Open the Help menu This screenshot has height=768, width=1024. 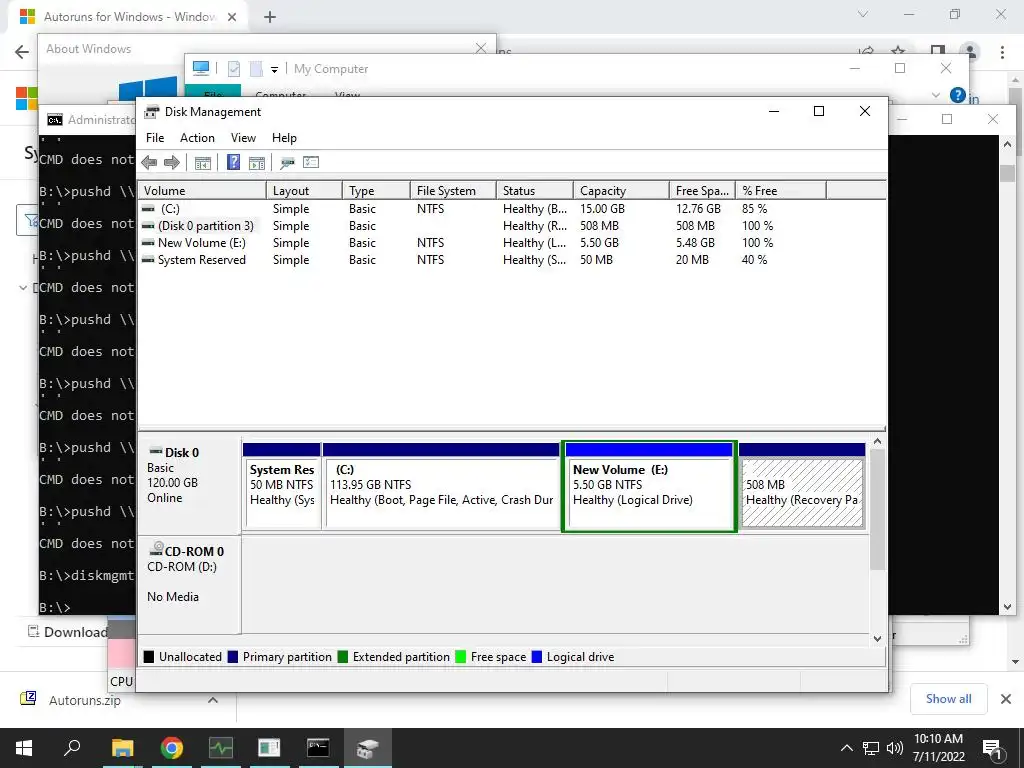pos(284,138)
